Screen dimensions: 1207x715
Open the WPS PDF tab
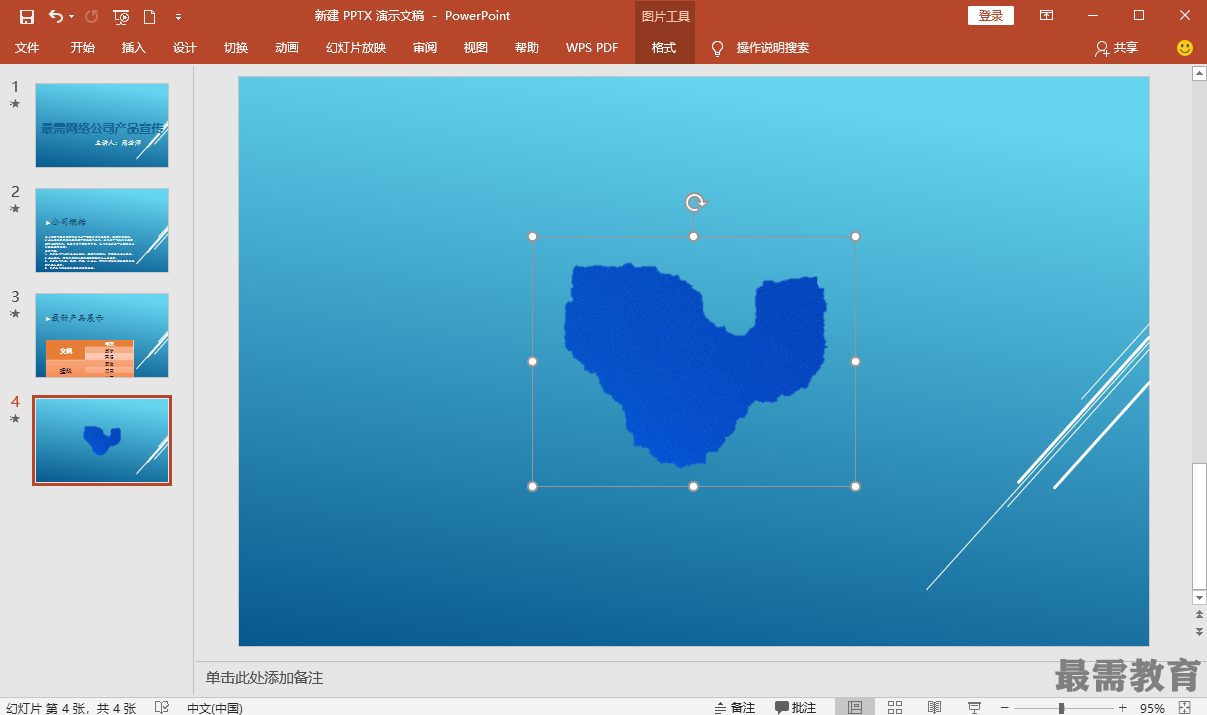(592, 48)
